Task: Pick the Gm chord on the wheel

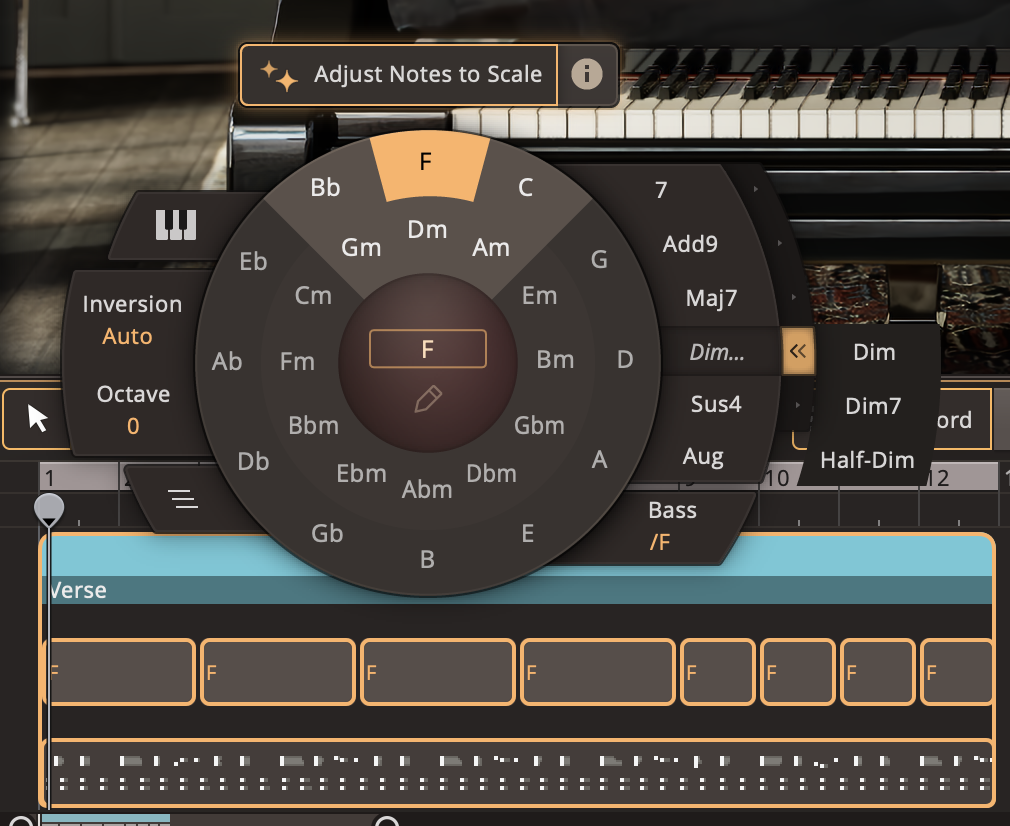Action: (x=361, y=247)
